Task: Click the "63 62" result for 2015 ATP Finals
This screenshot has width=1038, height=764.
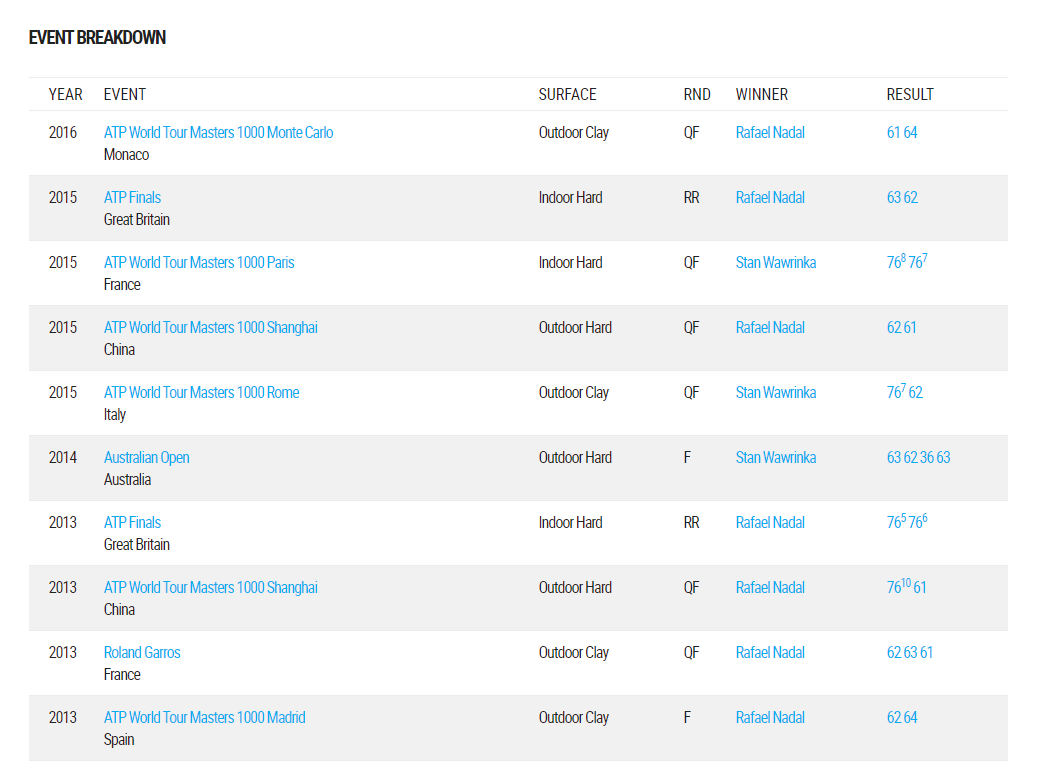Action: point(901,198)
